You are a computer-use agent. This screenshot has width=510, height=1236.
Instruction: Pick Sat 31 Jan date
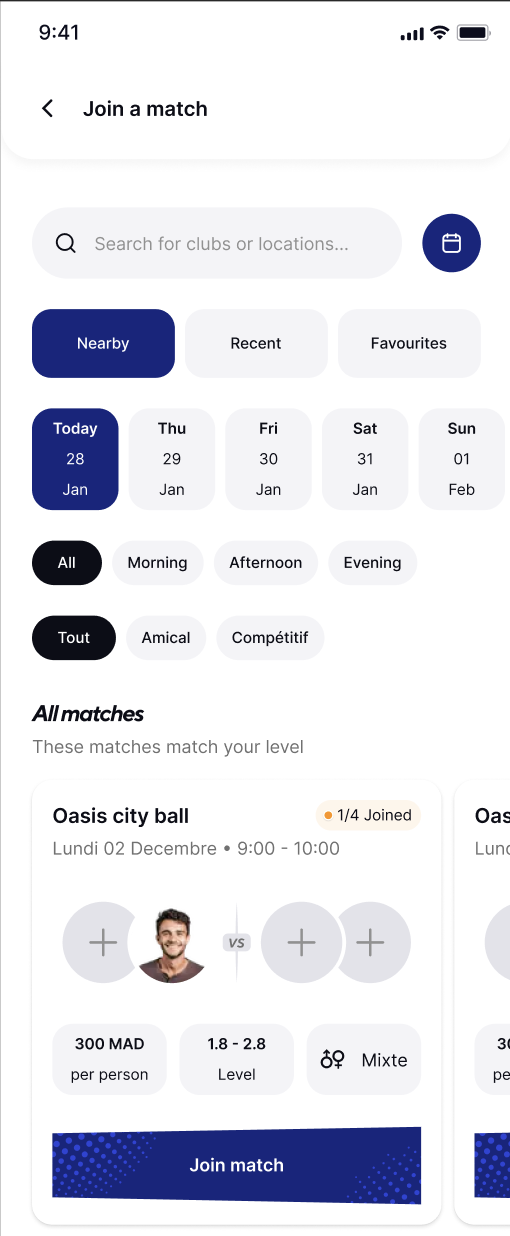[x=365, y=459]
